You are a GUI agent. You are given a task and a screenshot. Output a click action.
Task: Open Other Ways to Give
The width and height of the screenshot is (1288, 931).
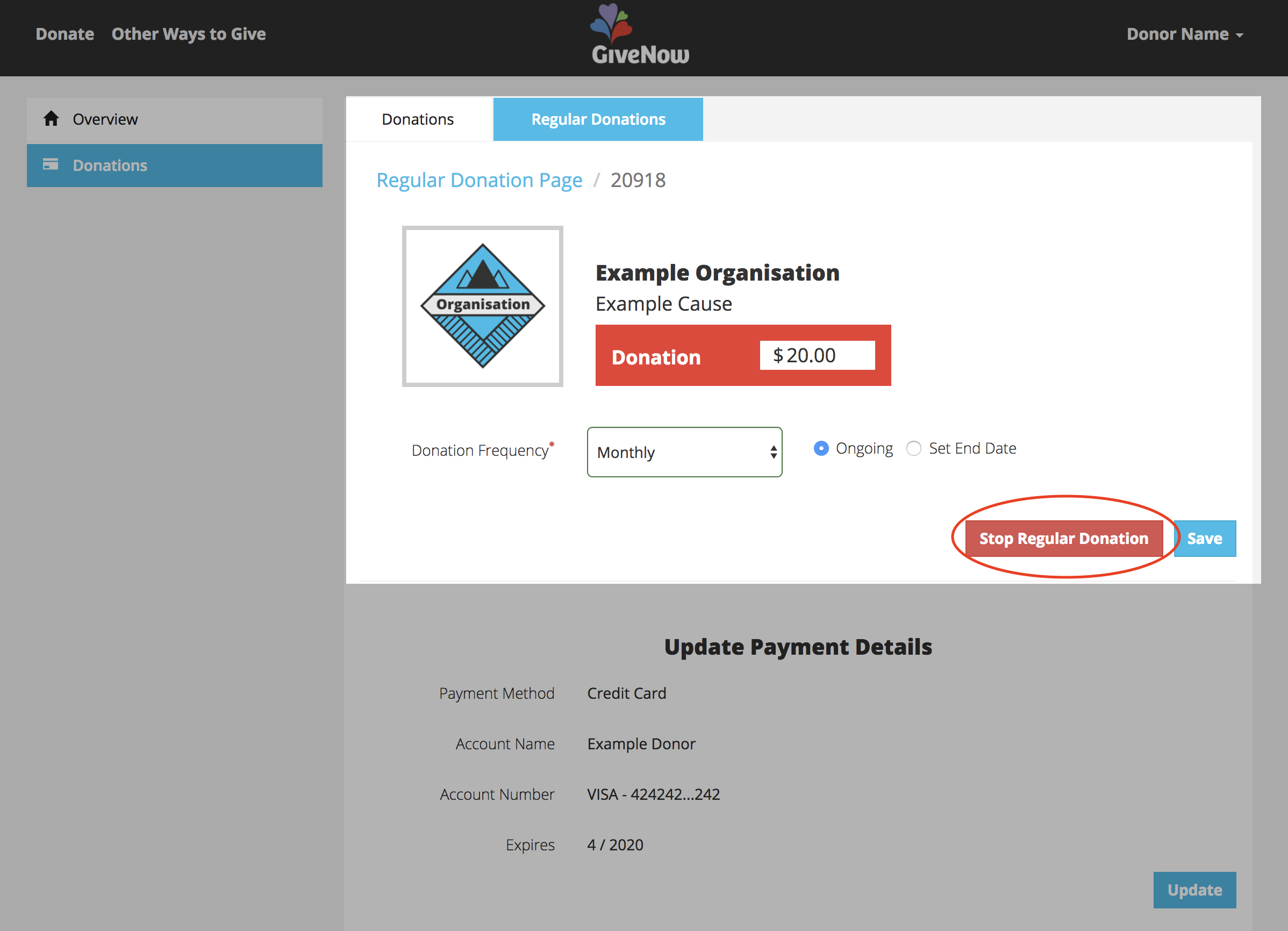point(189,34)
